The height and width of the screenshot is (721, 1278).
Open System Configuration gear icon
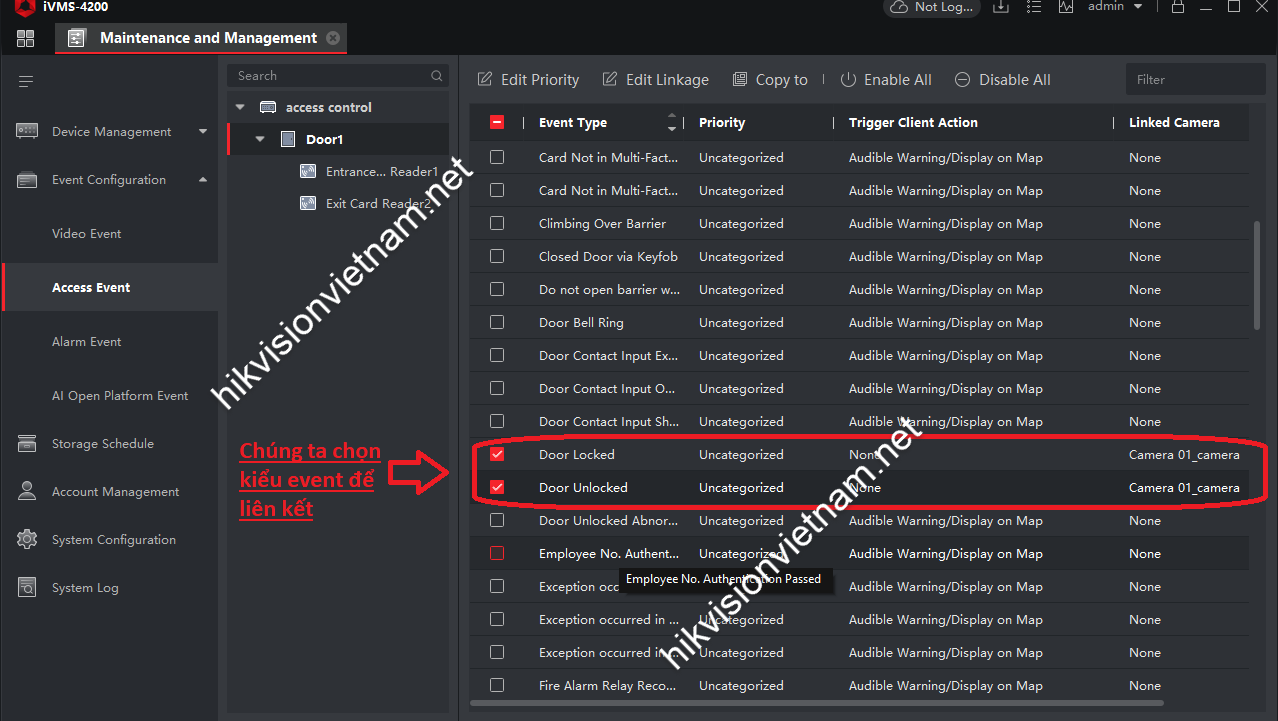27,540
